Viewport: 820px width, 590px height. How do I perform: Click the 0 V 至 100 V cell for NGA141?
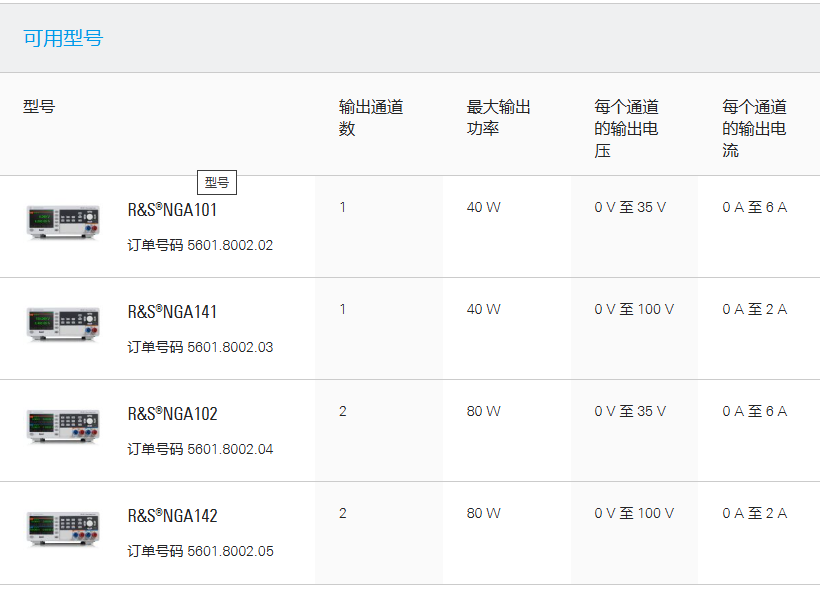click(x=634, y=309)
